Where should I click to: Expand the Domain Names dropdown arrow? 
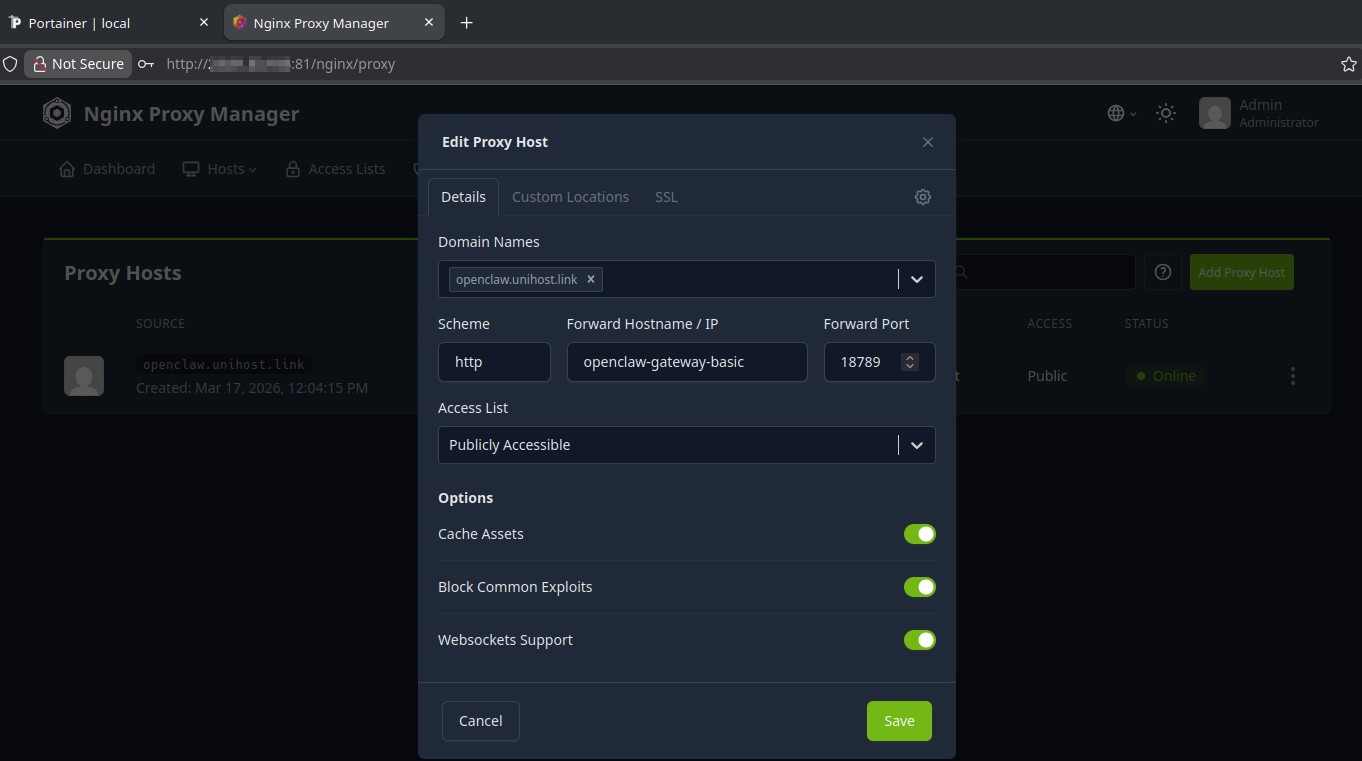point(917,279)
